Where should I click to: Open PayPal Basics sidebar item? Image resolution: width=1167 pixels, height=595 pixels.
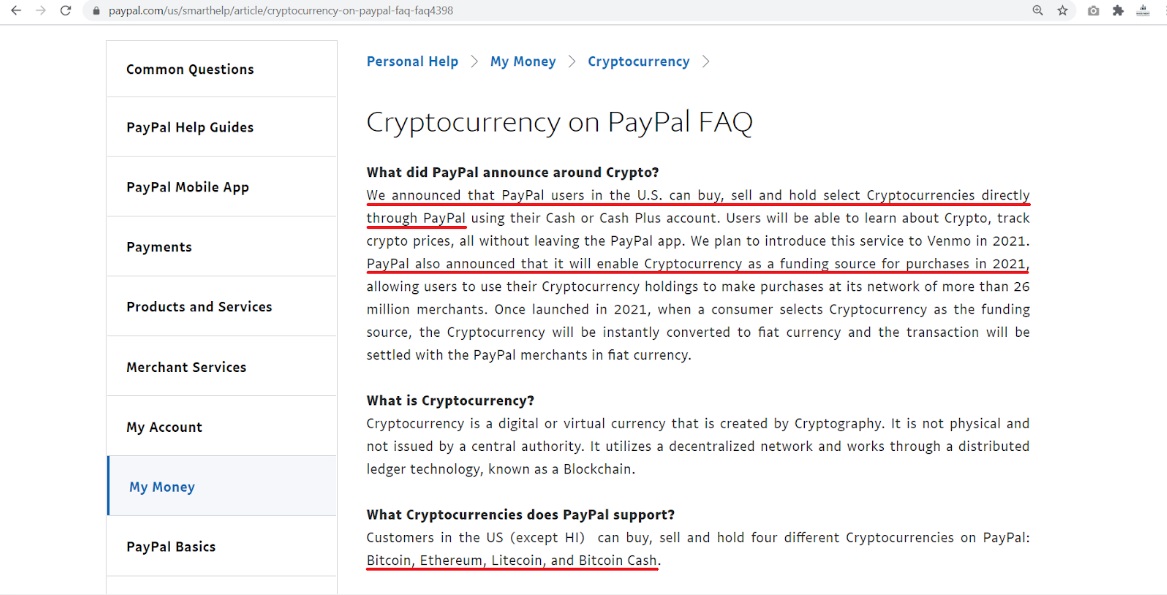(x=171, y=547)
